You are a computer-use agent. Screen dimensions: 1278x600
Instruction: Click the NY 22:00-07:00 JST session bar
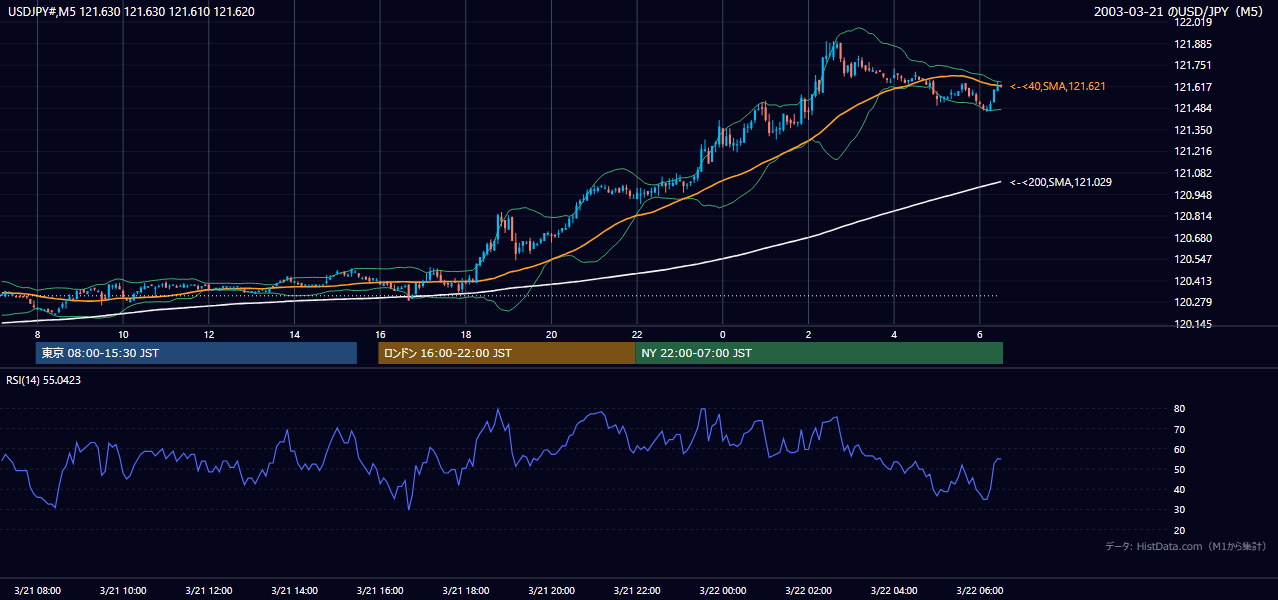click(x=819, y=353)
